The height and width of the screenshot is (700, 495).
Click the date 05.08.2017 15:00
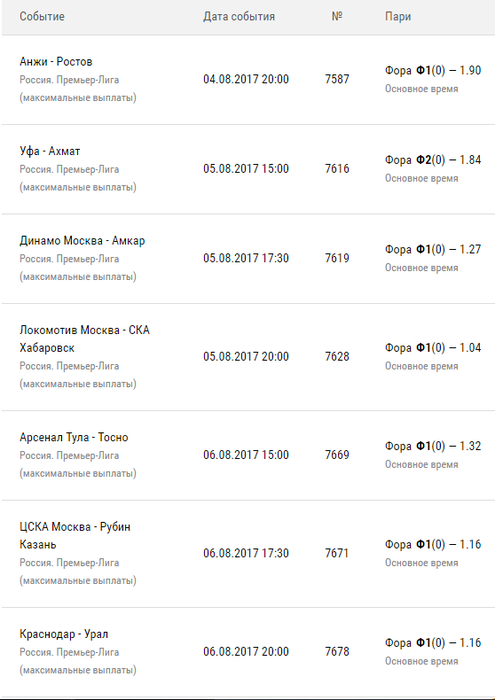[x=246, y=169]
